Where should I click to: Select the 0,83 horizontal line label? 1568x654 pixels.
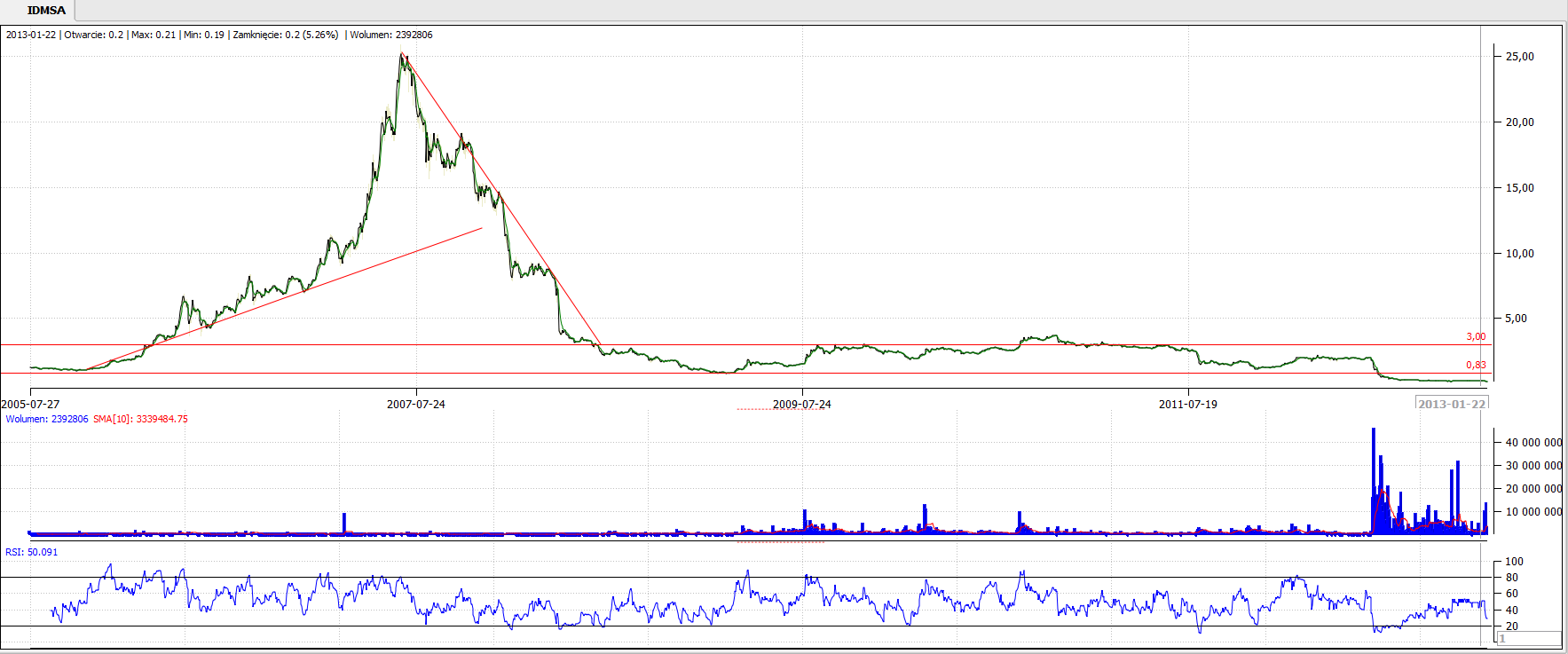coord(1476,365)
